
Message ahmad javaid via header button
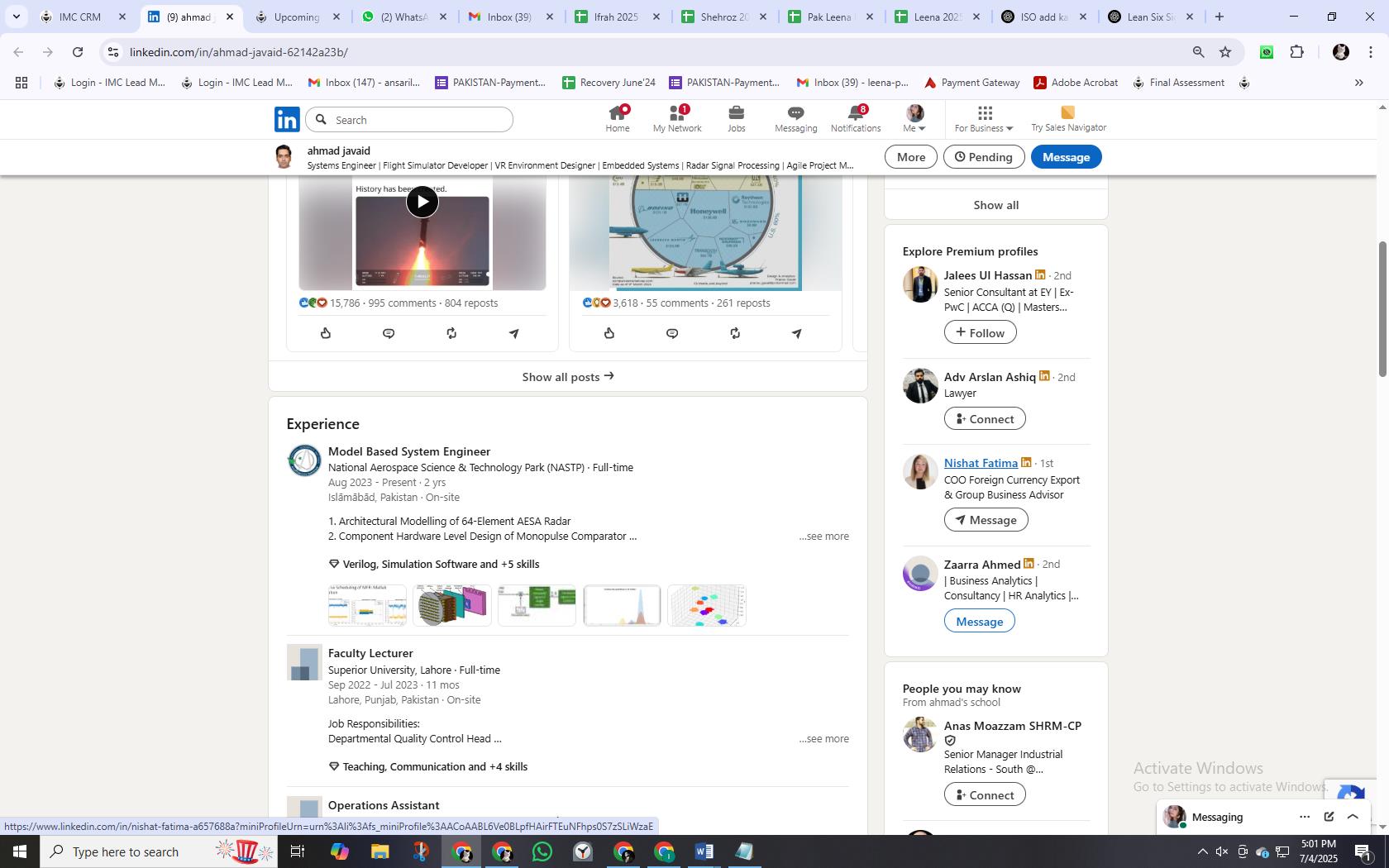pyautogui.click(x=1066, y=157)
